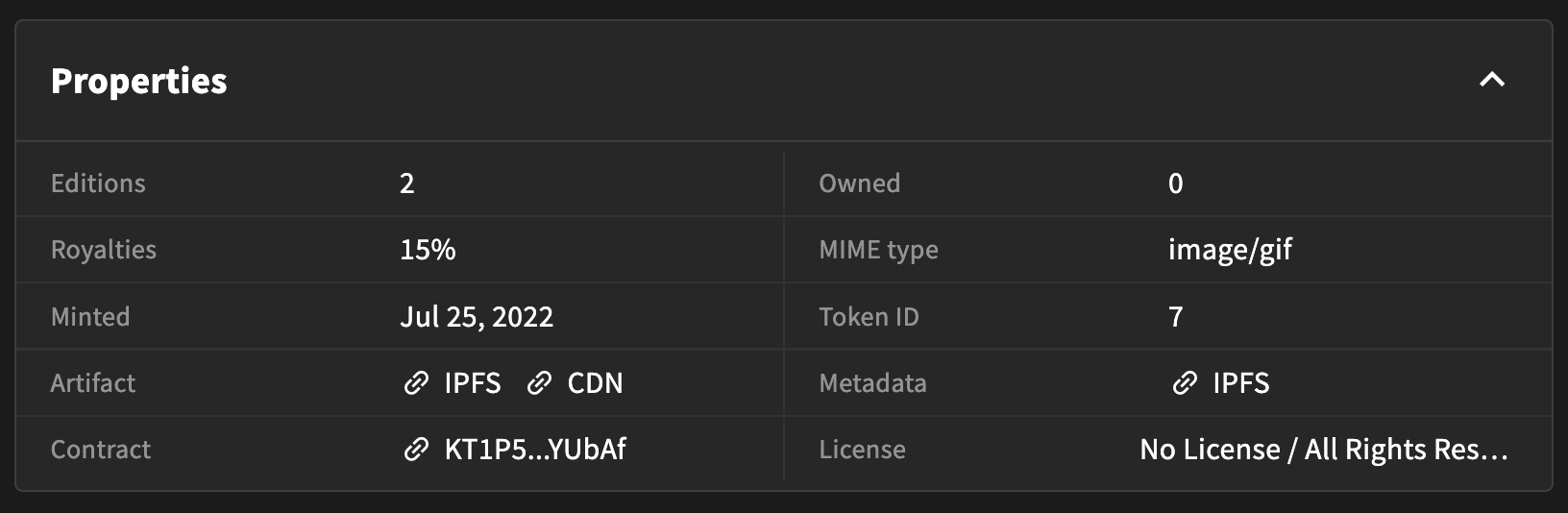Viewport: 1568px width, 513px height.
Task: Click the Properties panel heading
Action: [139, 82]
